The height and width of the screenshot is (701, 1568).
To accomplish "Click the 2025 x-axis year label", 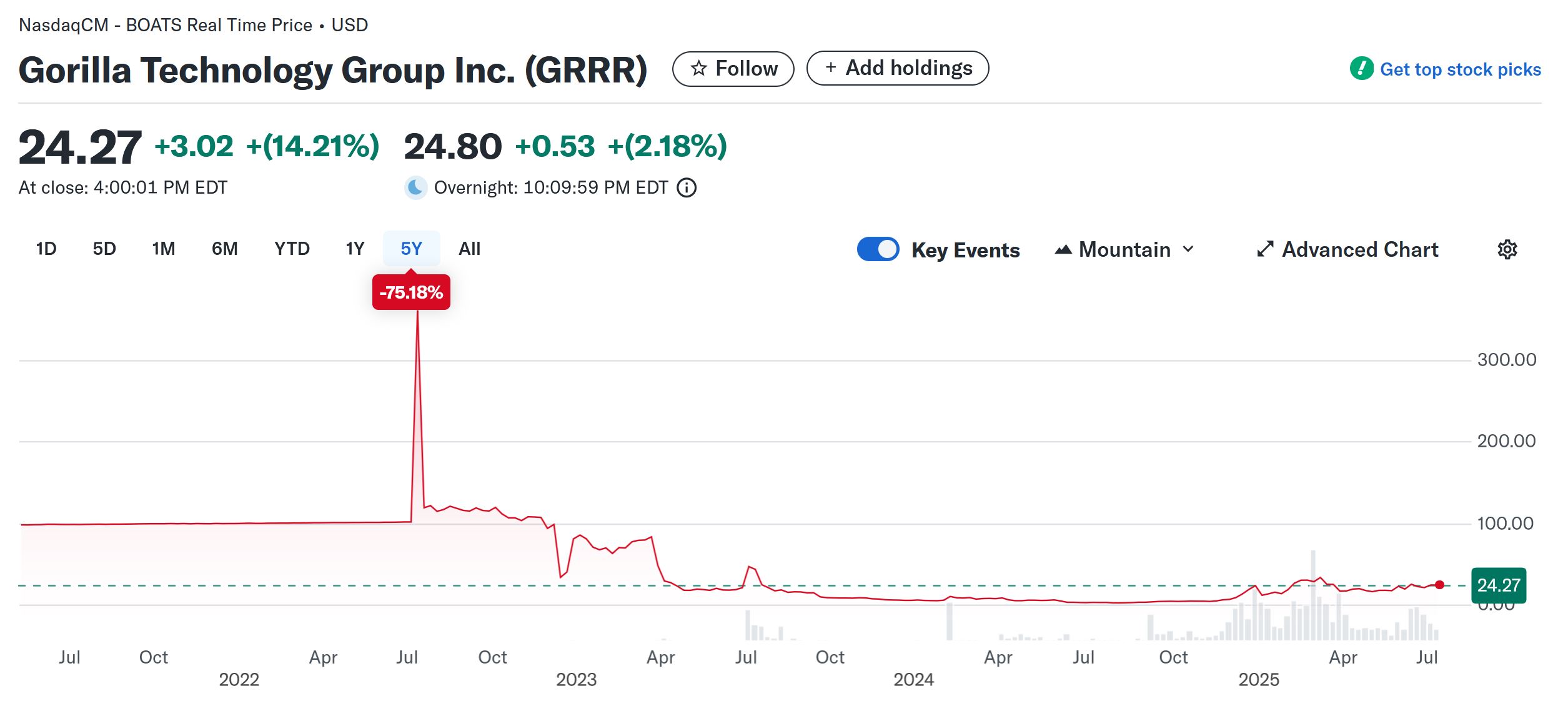I will tap(1259, 679).
